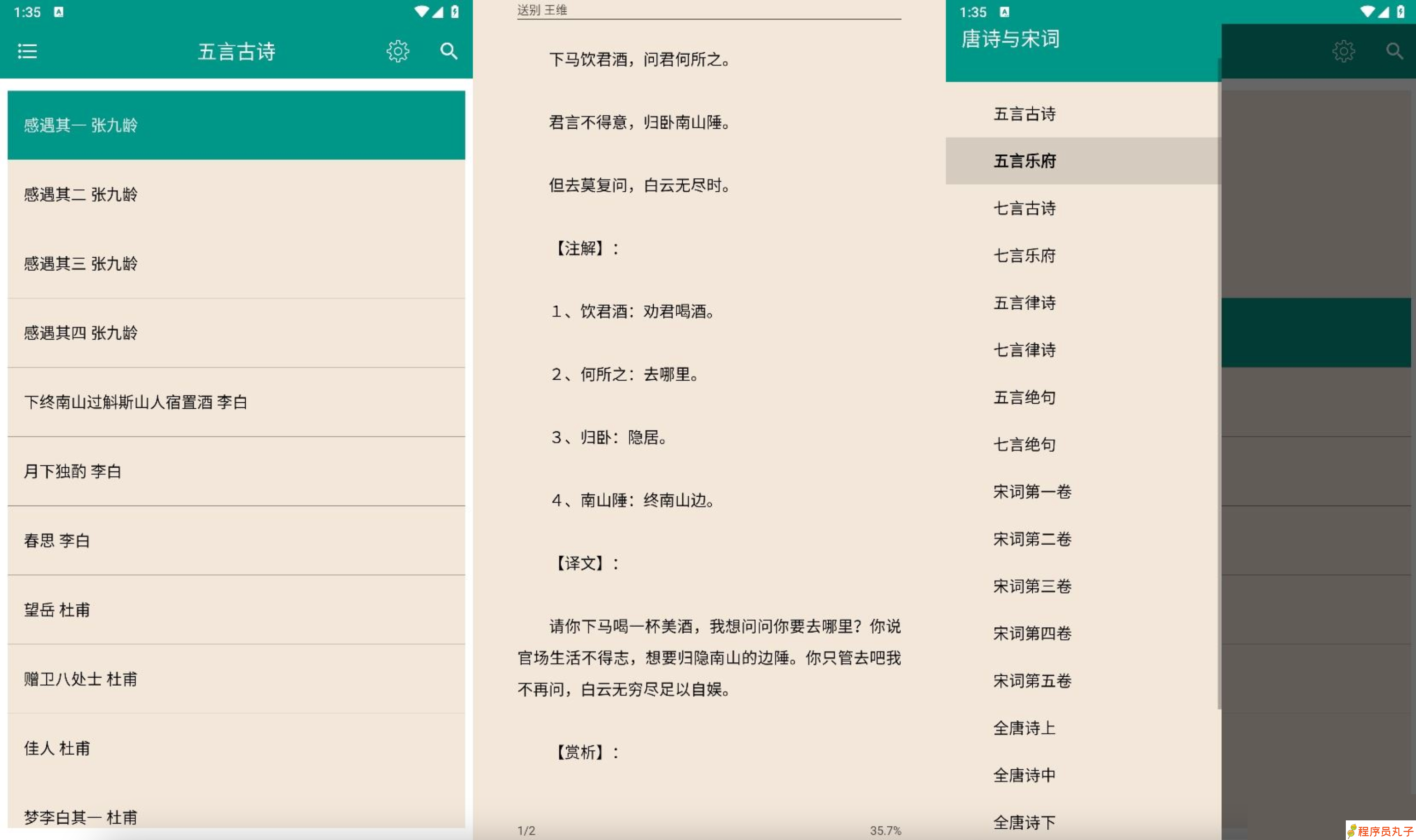Open poem 望岳 杜甫
The width and height of the screenshot is (1416, 840).
coord(236,610)
